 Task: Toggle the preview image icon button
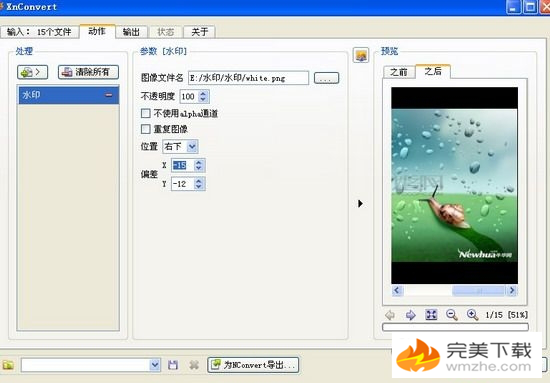(x=361, y=55)
